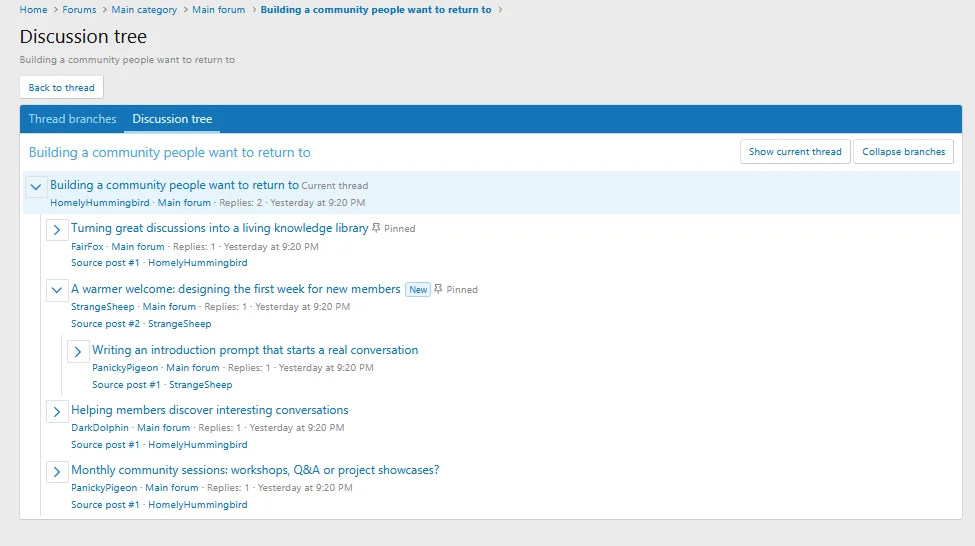This screenshot has width=975, height=546.
Task: Open 'Monthly community sessions' thread title
Action: click(255, 470)
